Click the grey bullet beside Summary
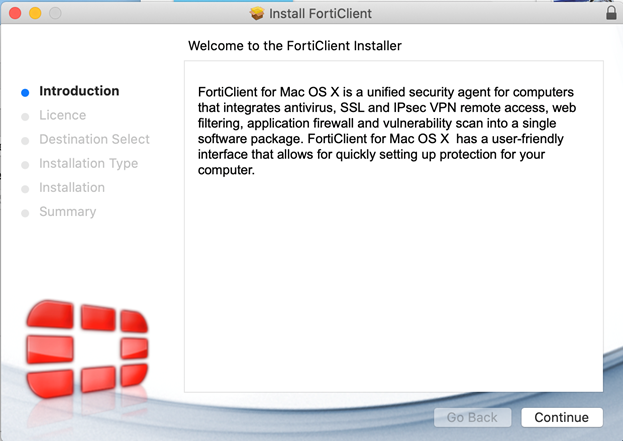Screen dimensions: 623x441 [x=26, y=212]
